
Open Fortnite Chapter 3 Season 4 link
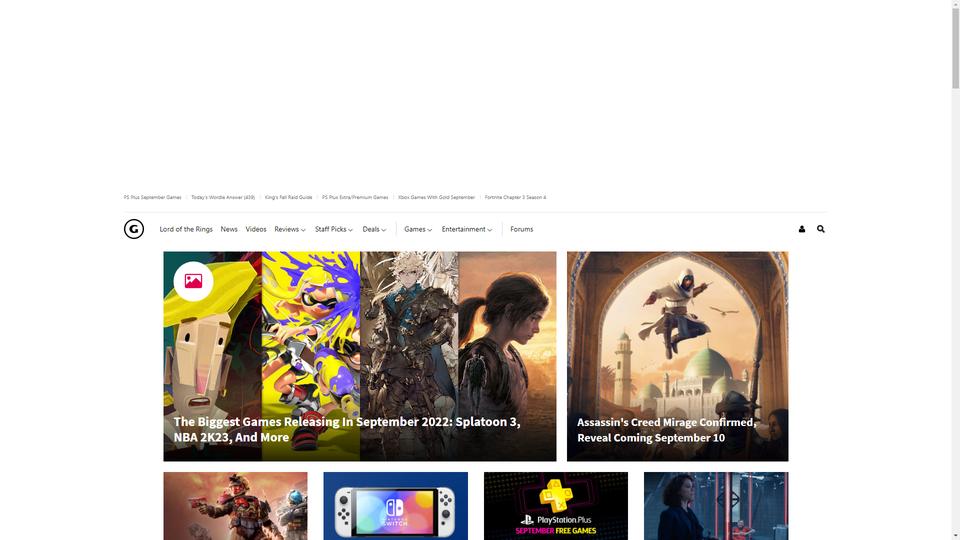[x=516, y=197]
